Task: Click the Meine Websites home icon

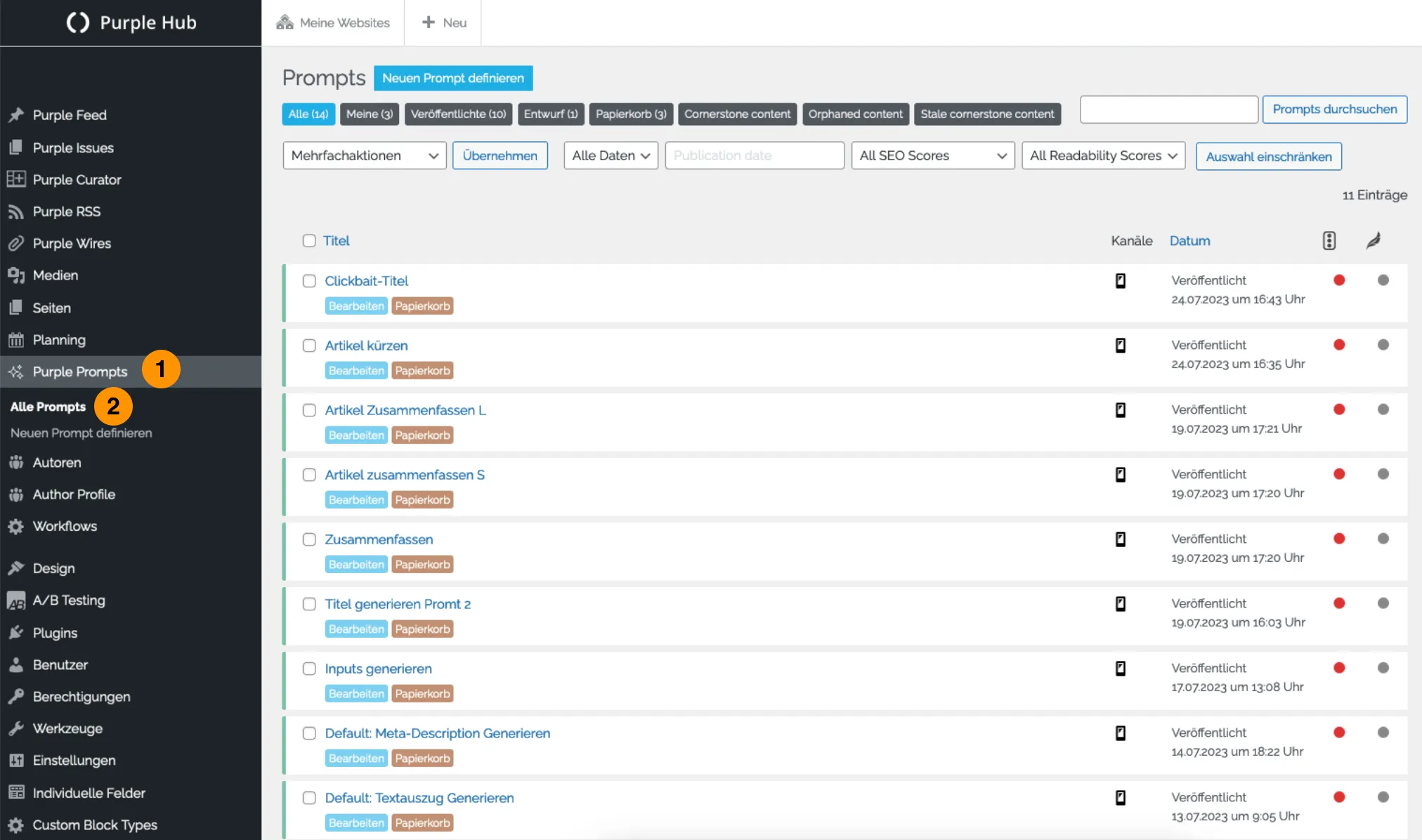Action: [285, 22]
